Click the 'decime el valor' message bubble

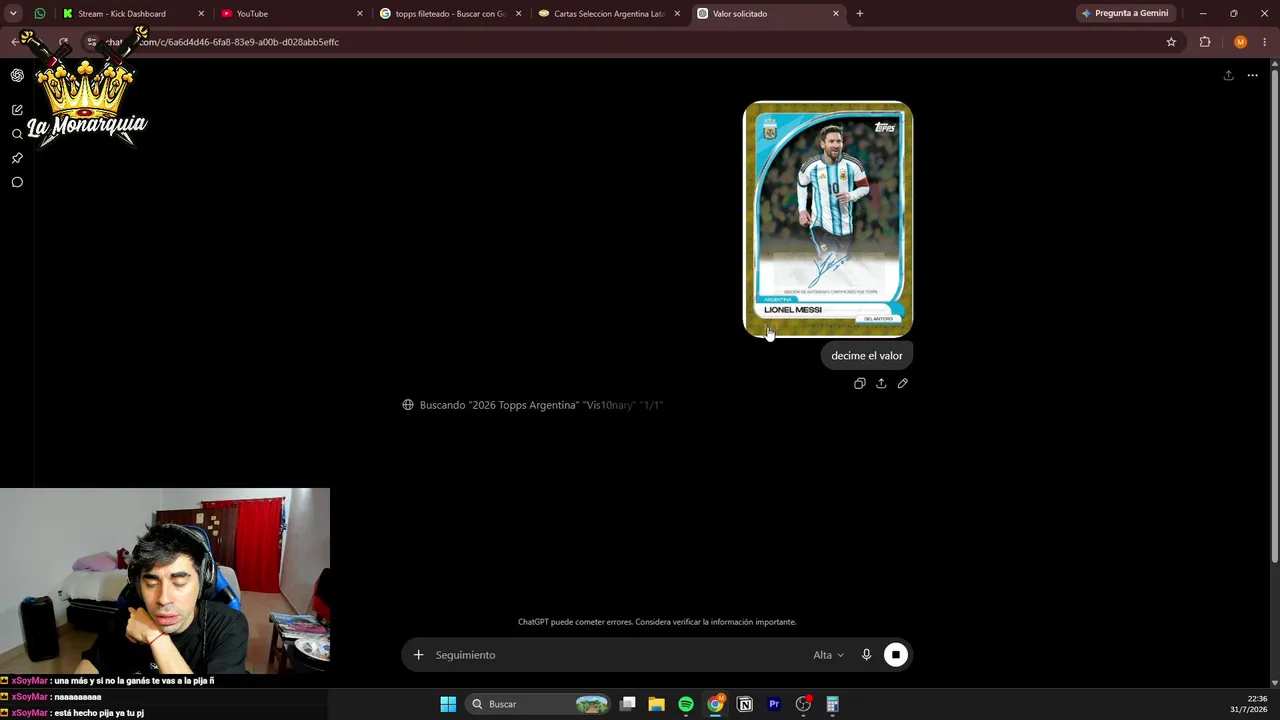pyautogui.click(x=867, y=356)
